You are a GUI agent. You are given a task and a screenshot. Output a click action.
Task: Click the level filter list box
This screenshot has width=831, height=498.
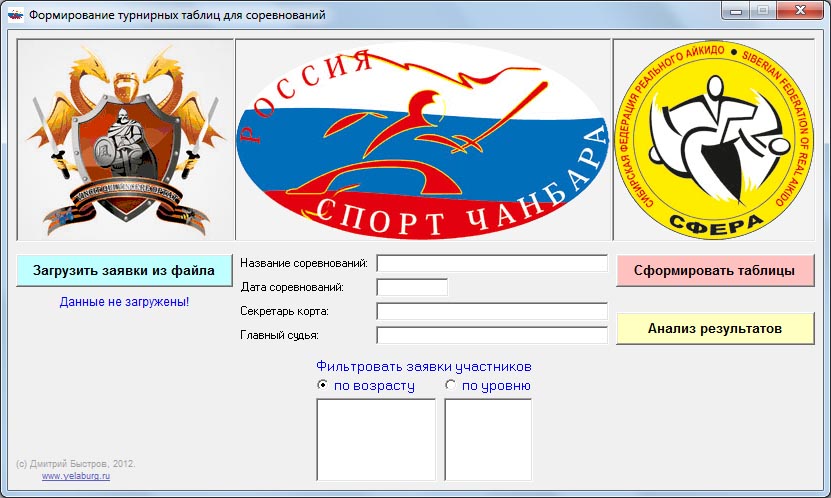pyautogui.click(x=488, y=440)
